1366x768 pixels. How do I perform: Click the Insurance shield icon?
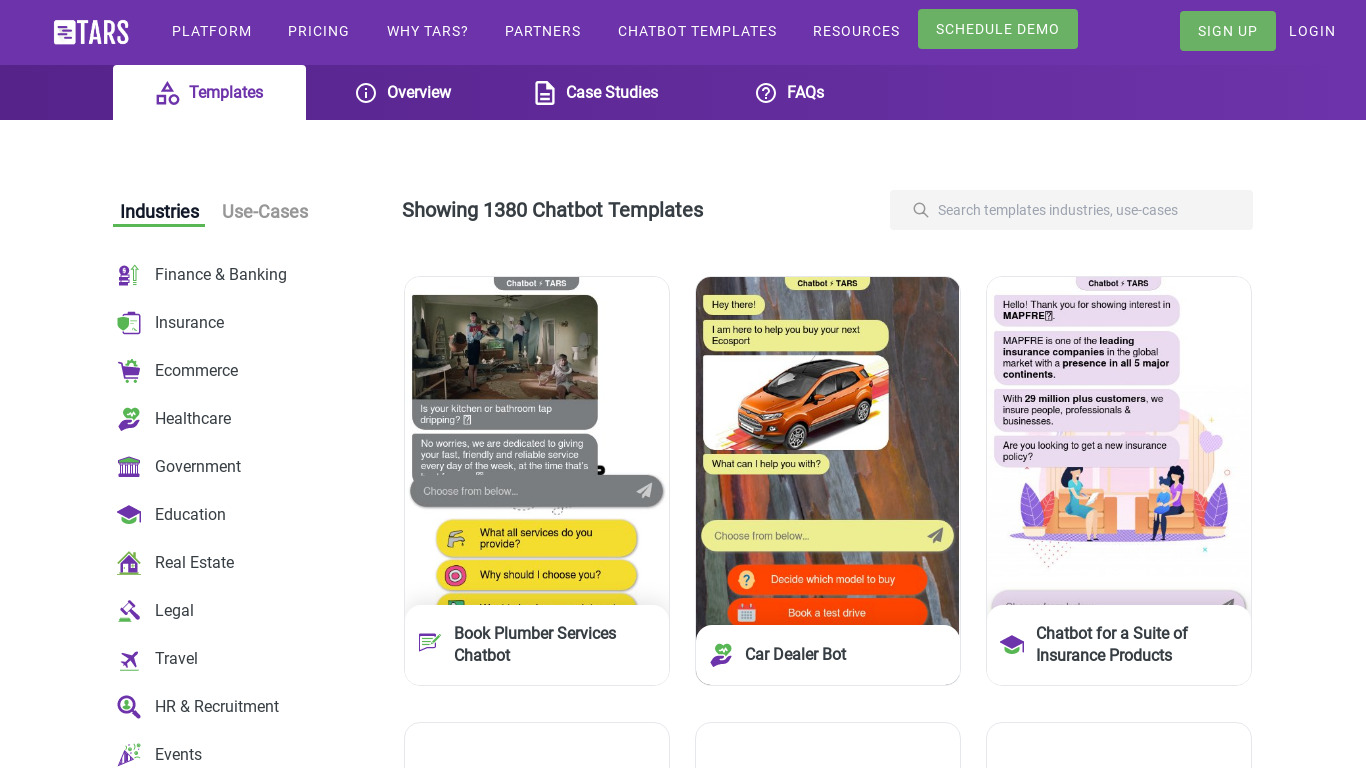128,323
